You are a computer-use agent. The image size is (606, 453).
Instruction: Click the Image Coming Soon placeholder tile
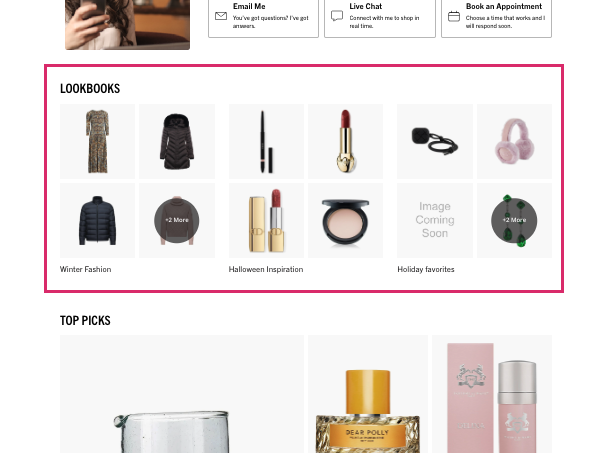[x=435, y=220]
